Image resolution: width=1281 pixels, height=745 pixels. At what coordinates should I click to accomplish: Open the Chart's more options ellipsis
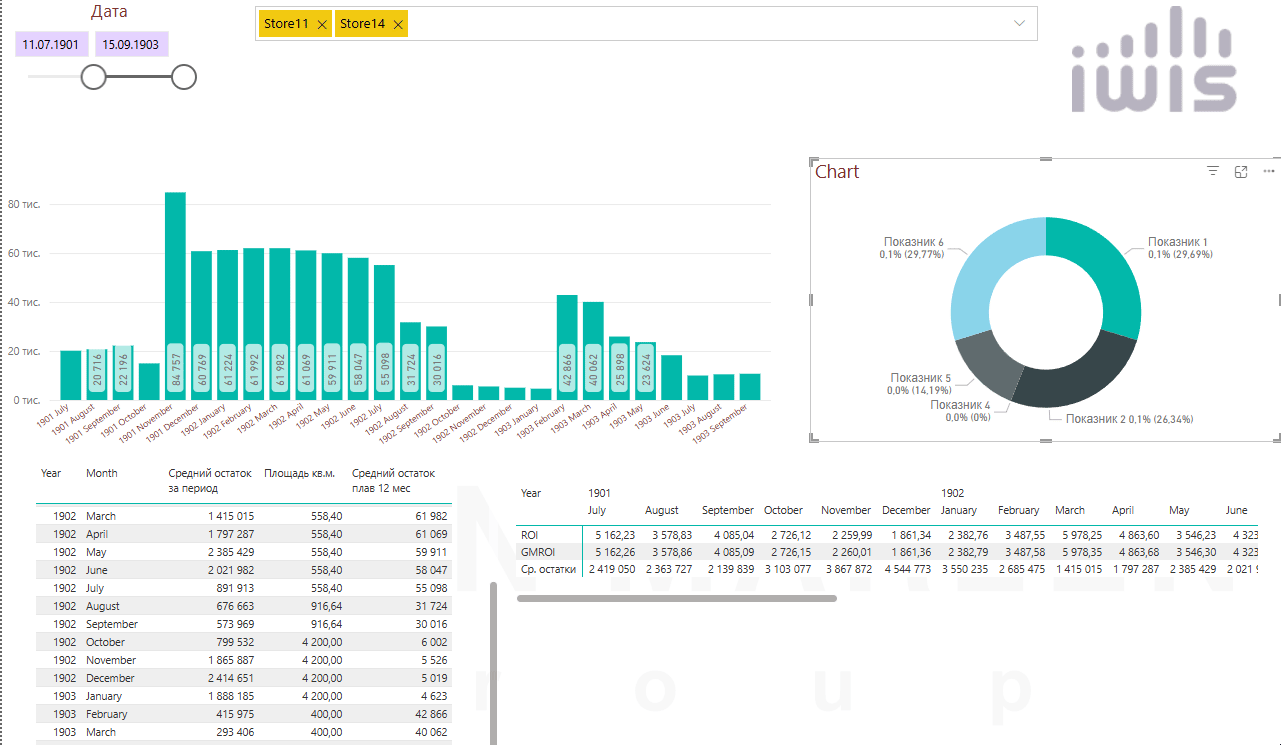(x=1269, y=172)
